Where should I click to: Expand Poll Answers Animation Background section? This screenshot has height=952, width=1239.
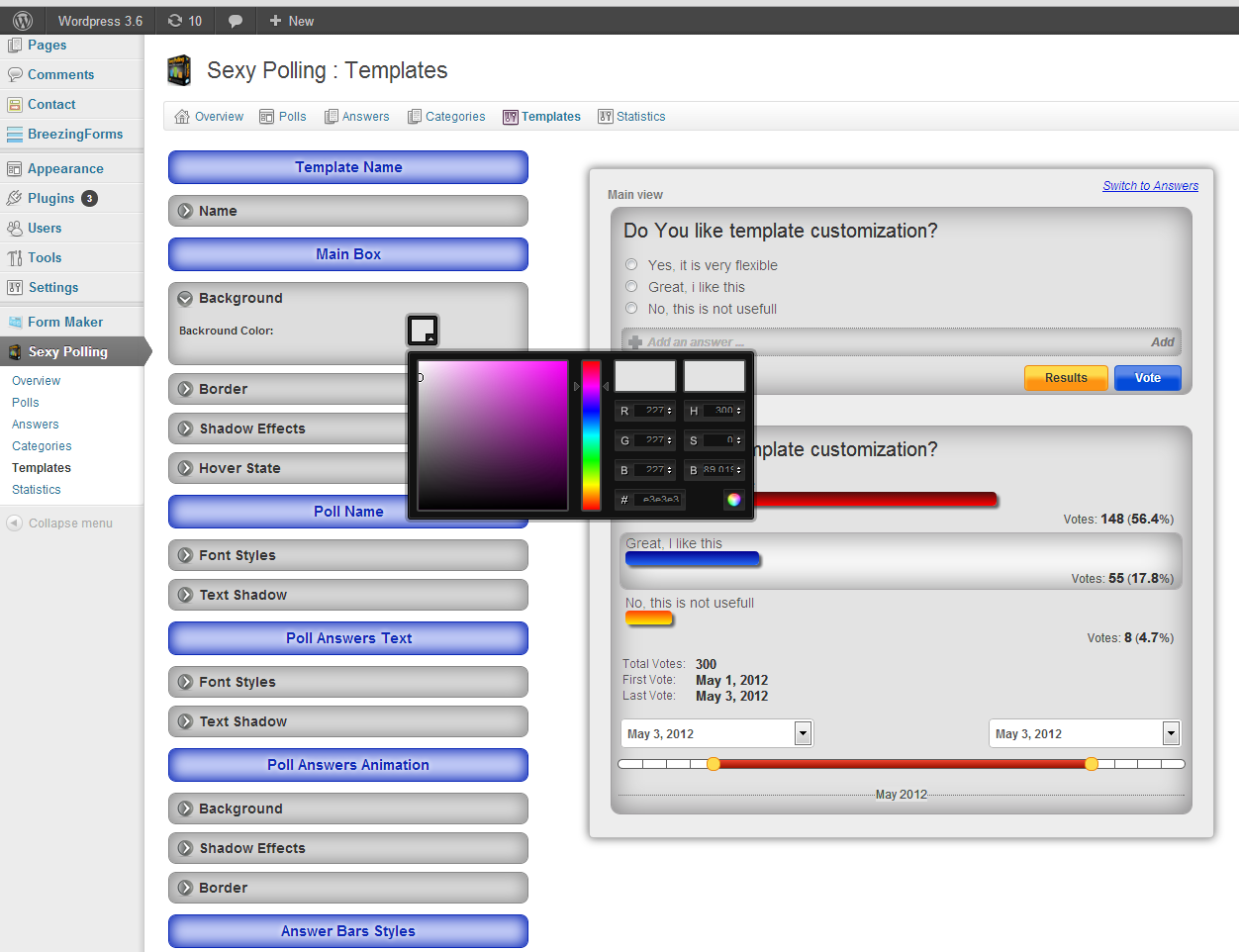[348, 809]
